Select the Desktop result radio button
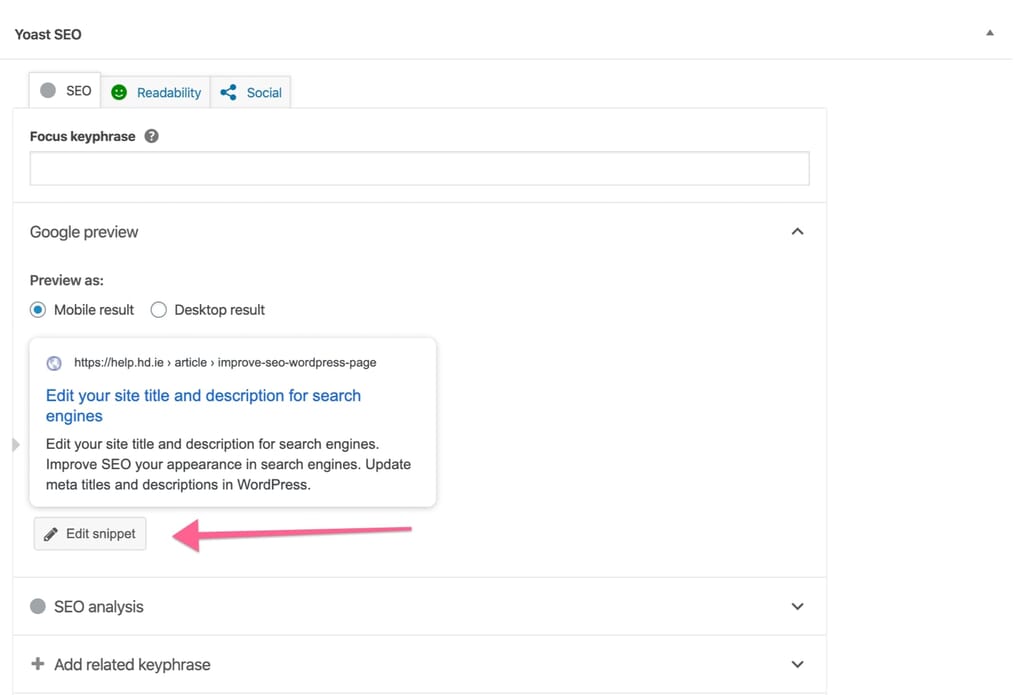This screenshot has height=695, width=1024. coord(158,310)
